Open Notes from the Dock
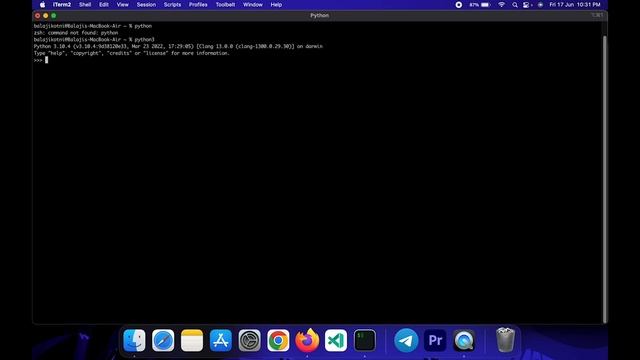 click(x=192, y=340)
